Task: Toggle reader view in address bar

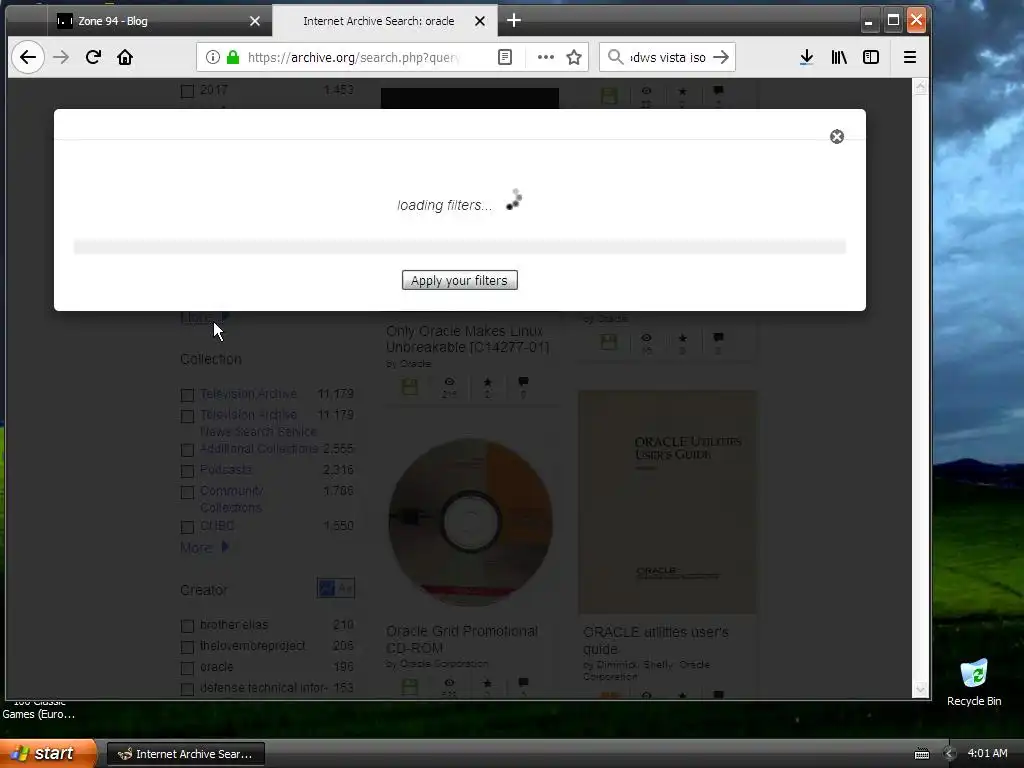Action: pyautogui.click(x=505, y=57)
